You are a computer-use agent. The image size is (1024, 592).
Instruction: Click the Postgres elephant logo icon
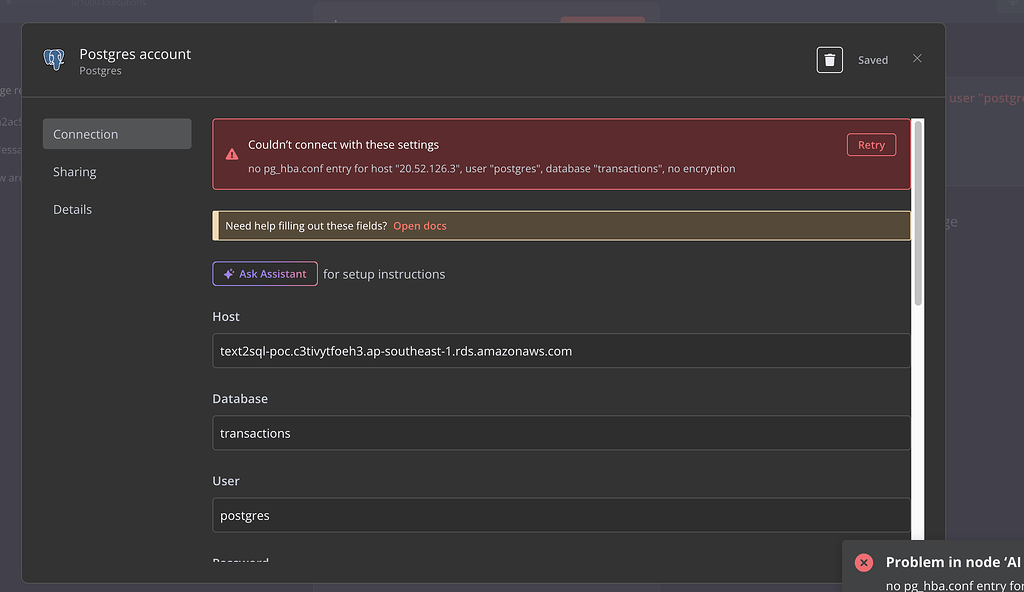click(x=54, y=60)
